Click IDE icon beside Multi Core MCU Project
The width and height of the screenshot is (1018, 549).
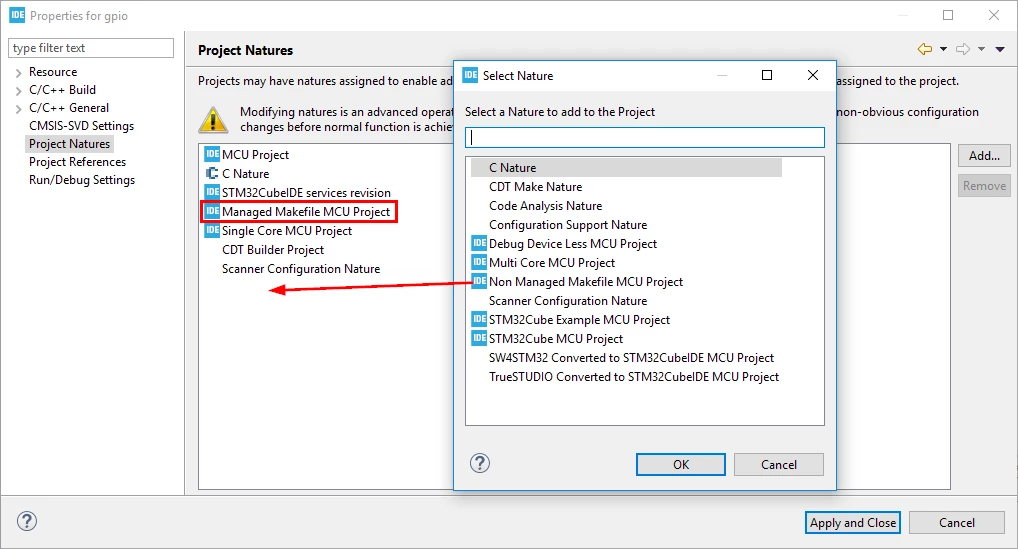479,262
